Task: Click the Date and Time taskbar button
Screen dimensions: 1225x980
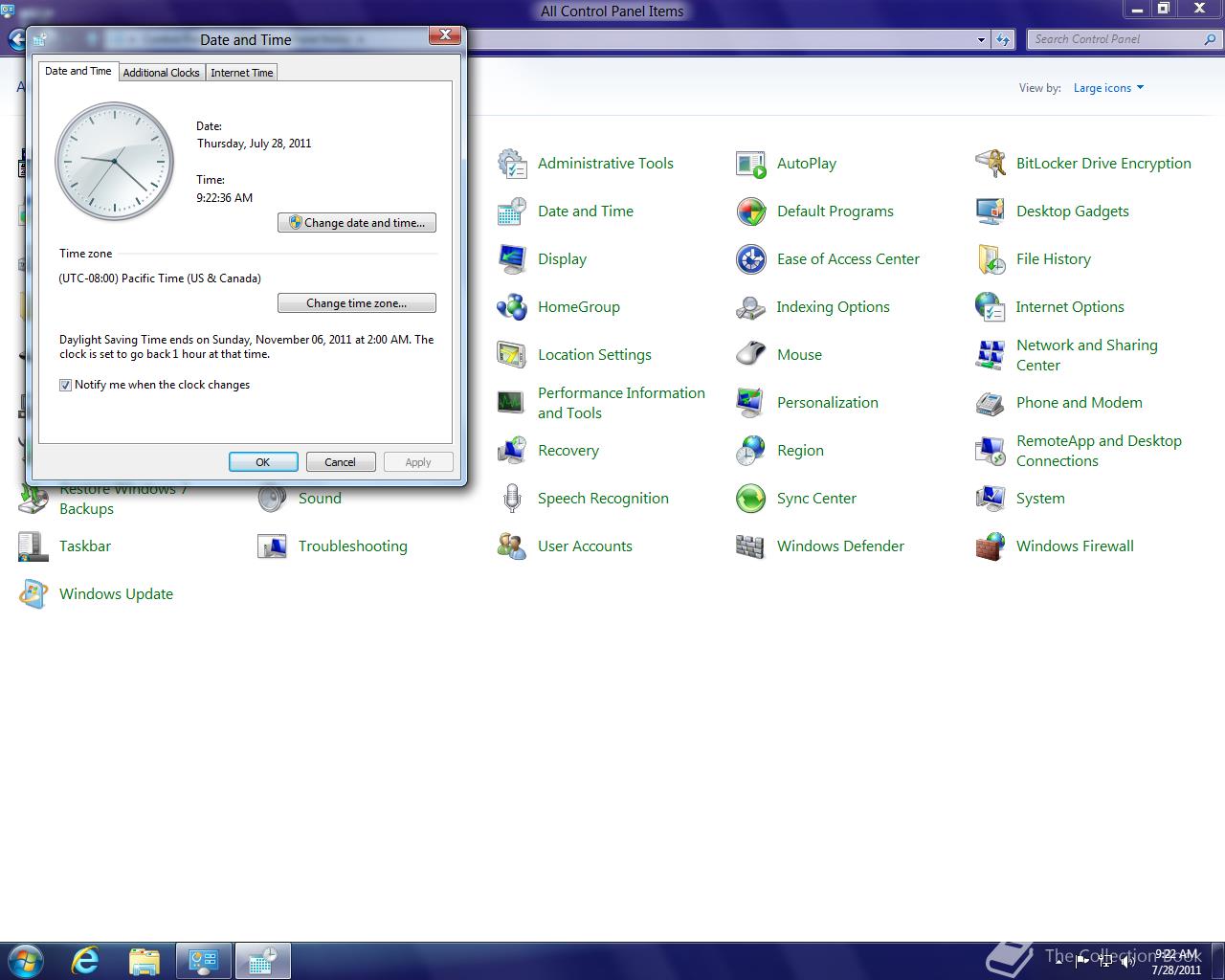Action: click(262, 961)
